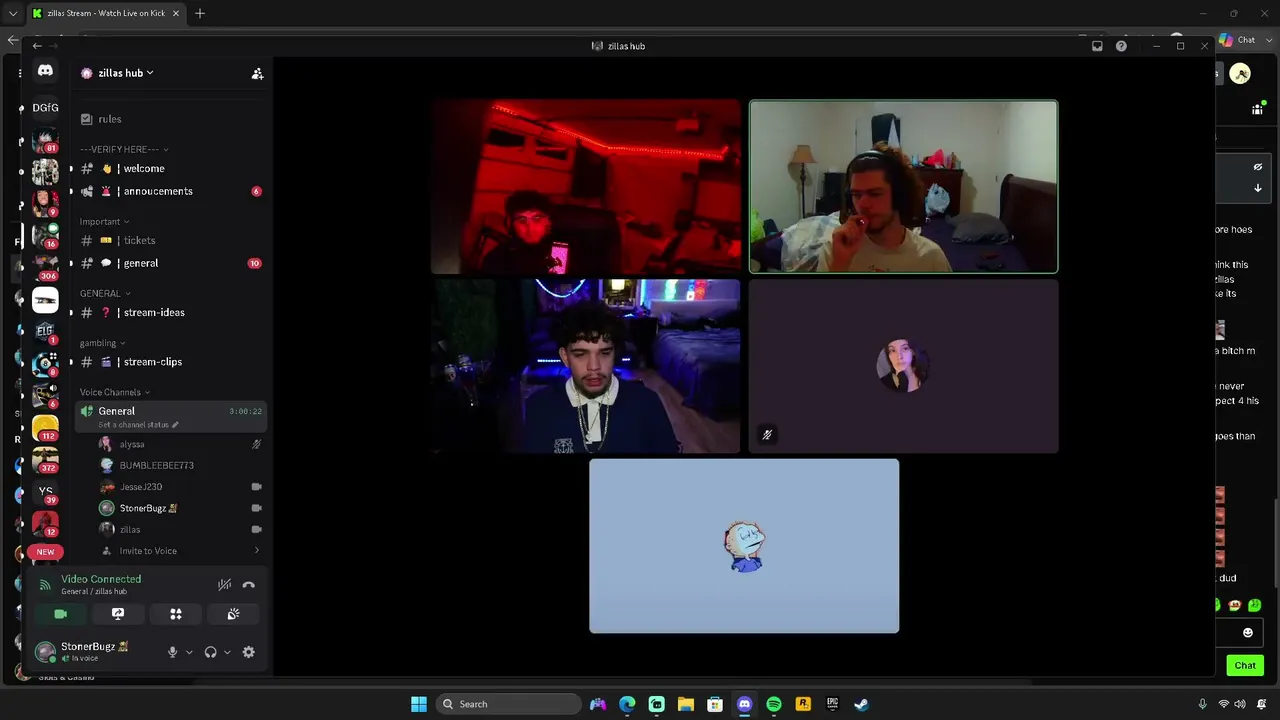
Task: Open Steam from the taskbar
Action: point(861,704)
